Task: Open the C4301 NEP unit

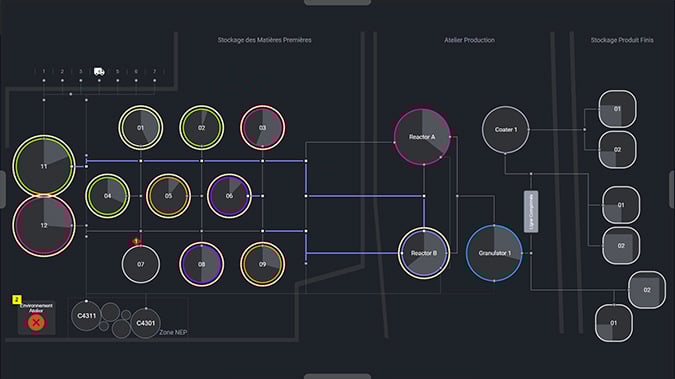Action: pos(146,323)
